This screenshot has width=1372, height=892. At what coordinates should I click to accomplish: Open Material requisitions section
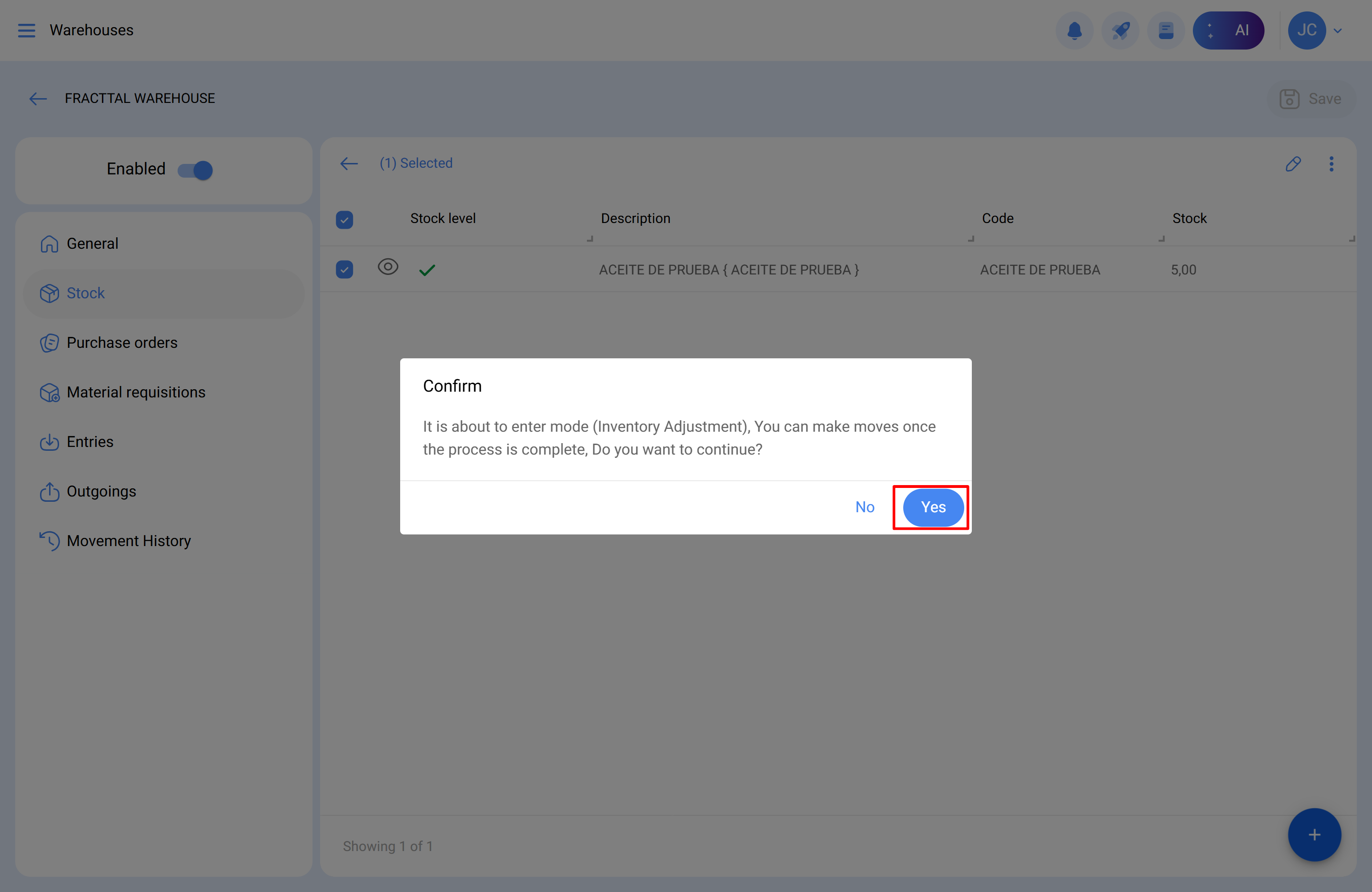click(x=135, y=392)
